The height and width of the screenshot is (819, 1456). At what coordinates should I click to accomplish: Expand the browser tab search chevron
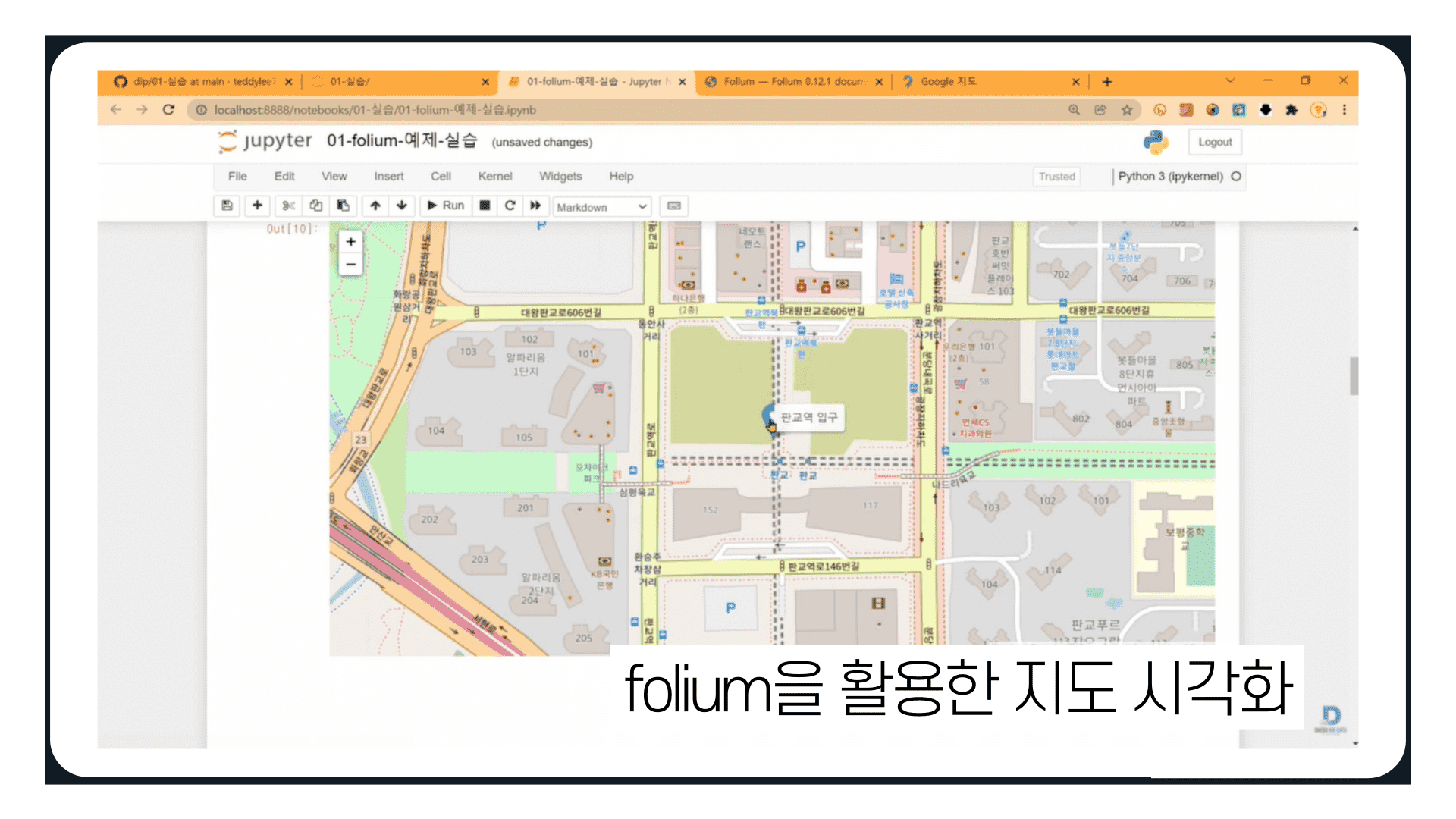point(1230,80)
